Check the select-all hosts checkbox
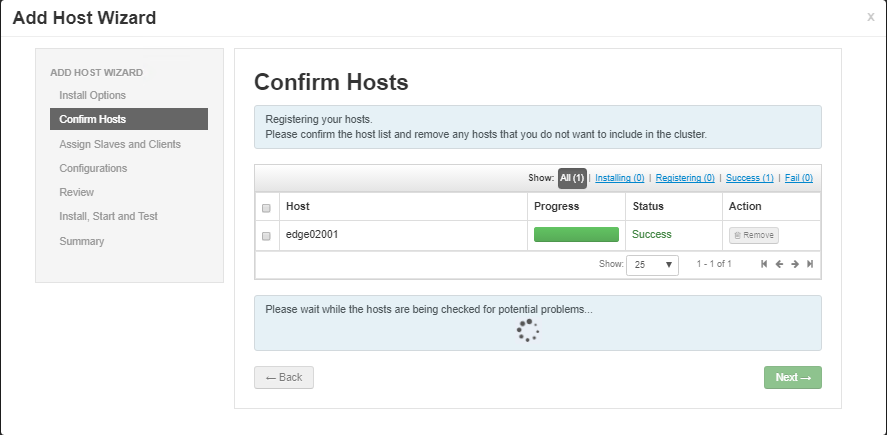This screenshot has width=887, height=435. [x=266, y=208]
